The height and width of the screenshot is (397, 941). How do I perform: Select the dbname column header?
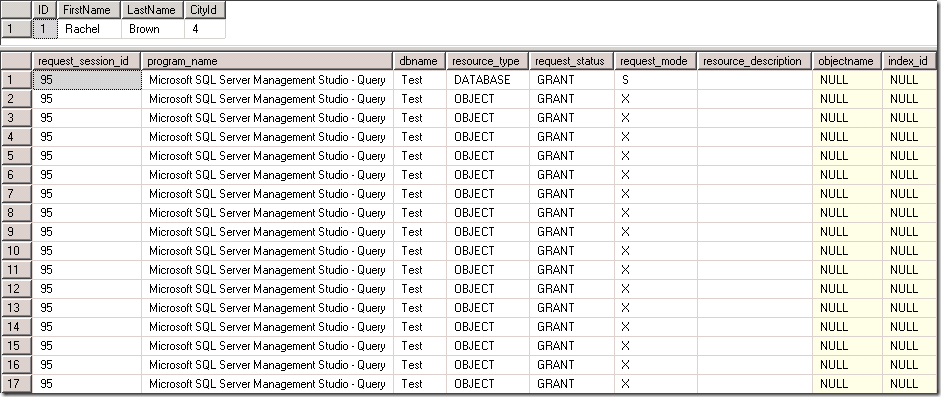(x=419, y=61)
